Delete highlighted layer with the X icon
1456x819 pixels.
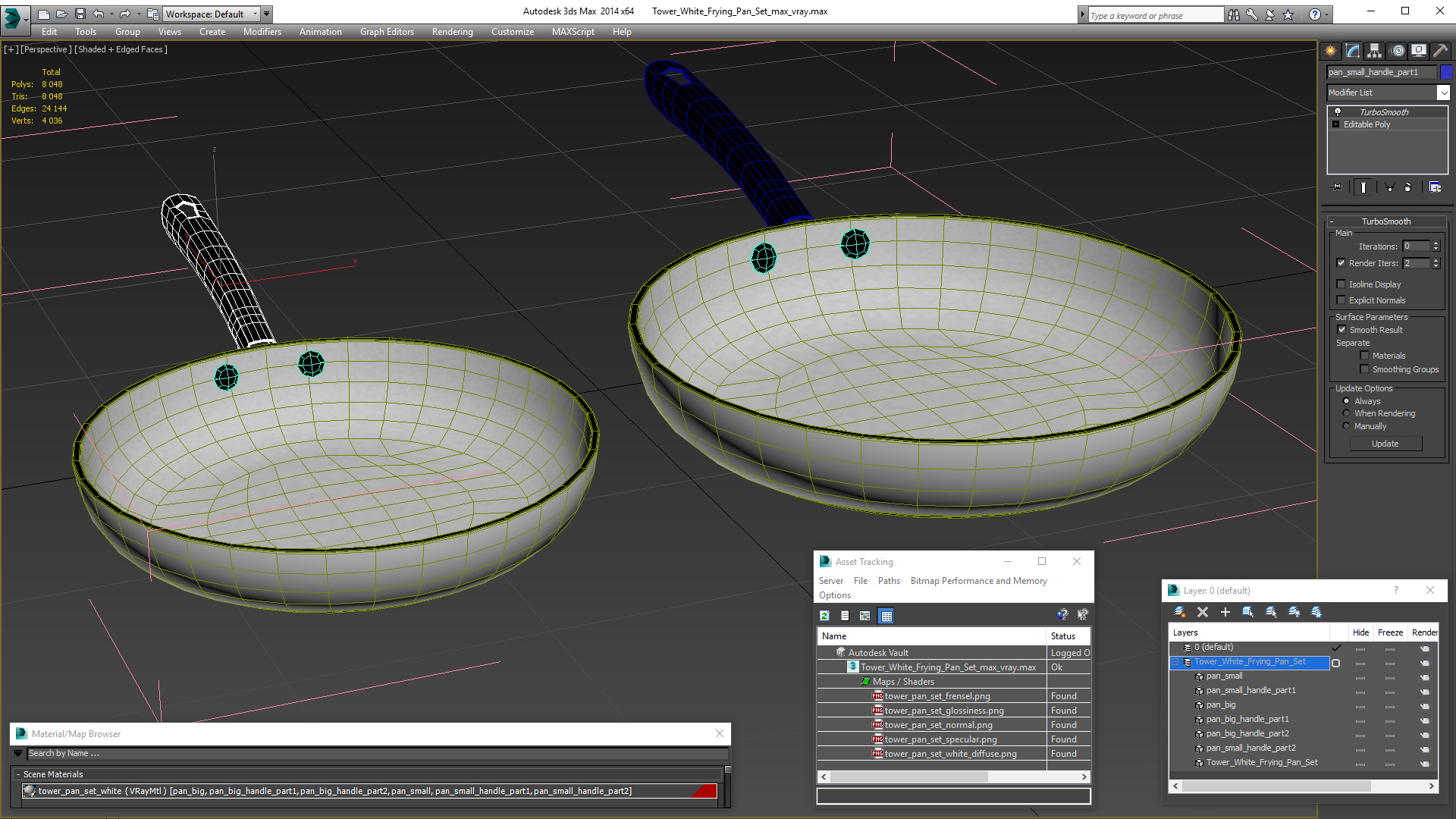pos(1202,612)
